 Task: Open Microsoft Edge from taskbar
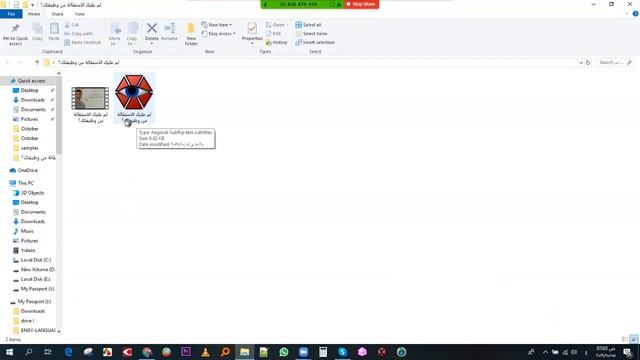click(69, 352)
